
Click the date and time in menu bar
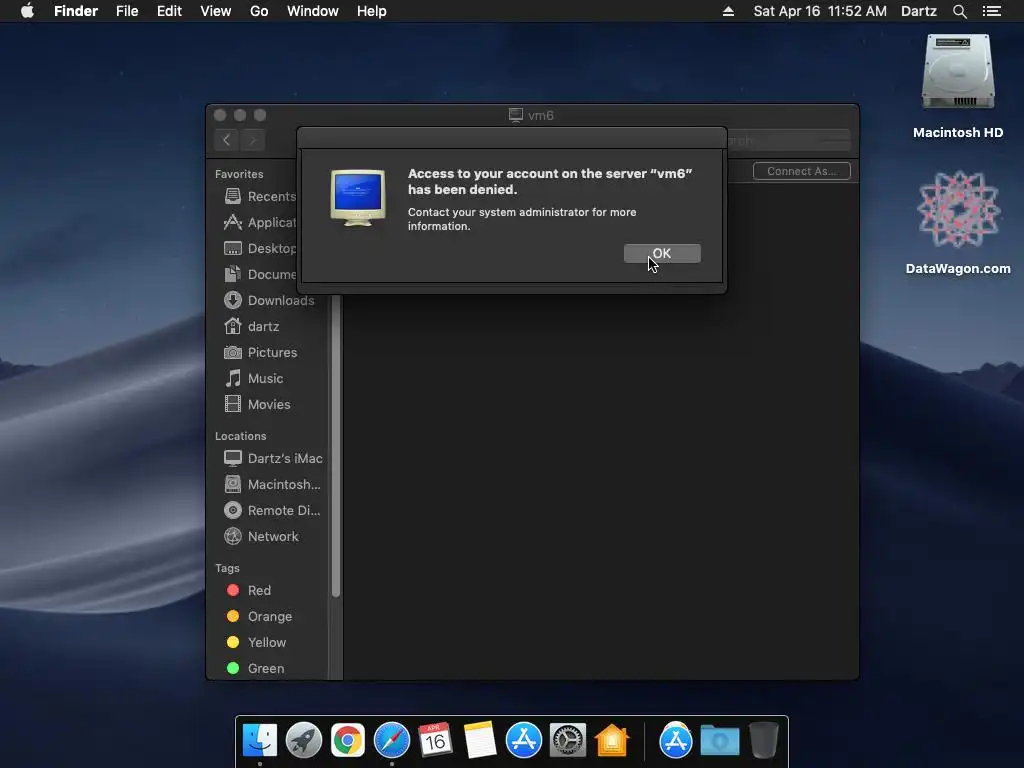(820, 11)
